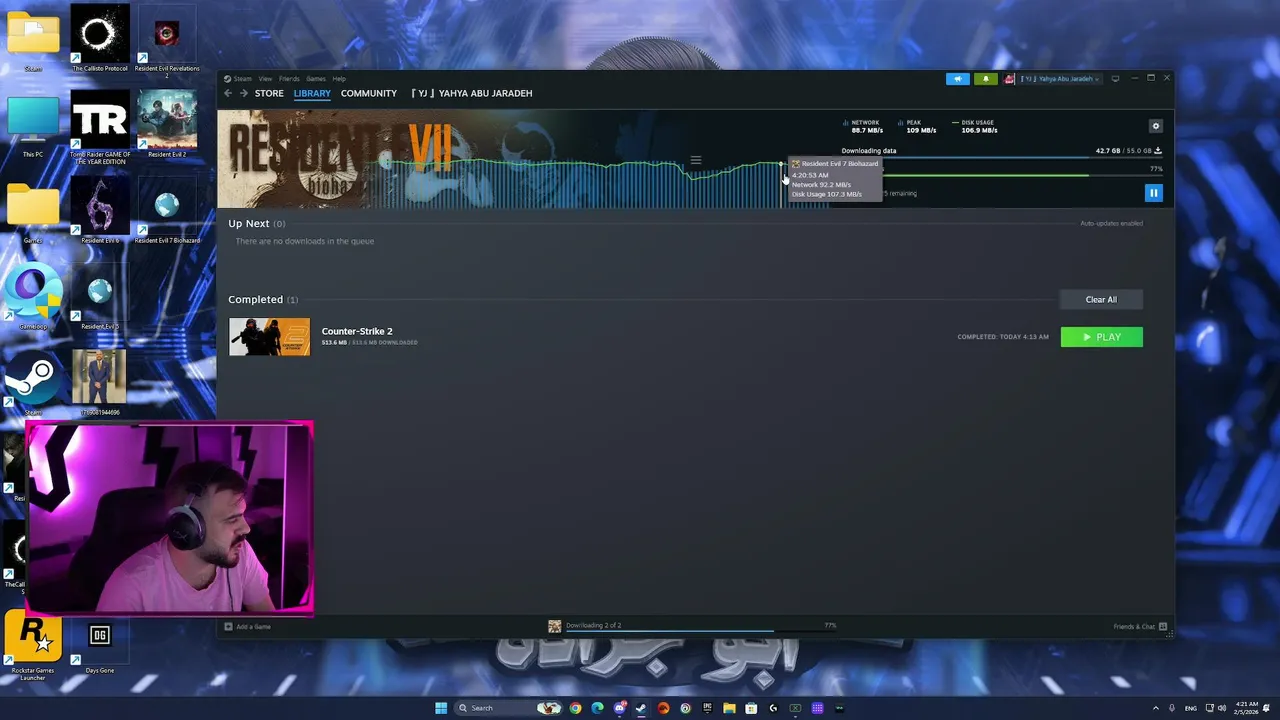Go forward with Steam's right arrow

(243, 93)
